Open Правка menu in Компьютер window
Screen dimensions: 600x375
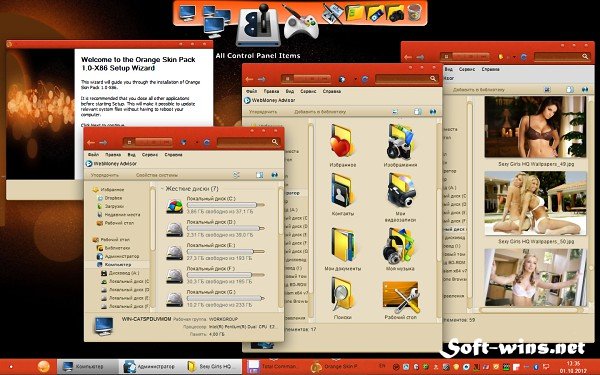coord(113,155)
